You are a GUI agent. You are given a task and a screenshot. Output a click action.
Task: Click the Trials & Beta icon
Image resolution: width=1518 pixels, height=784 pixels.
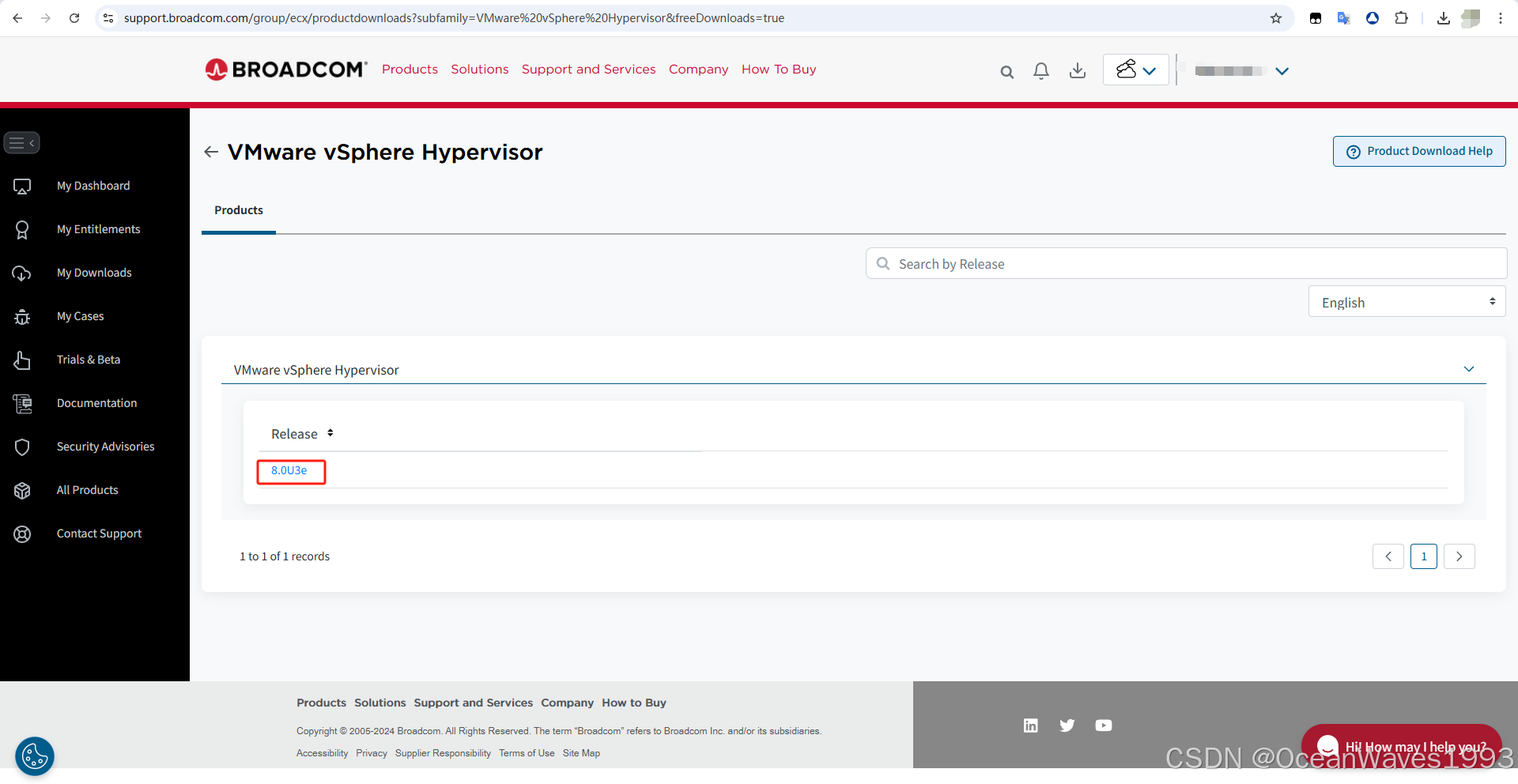click(x=22, y=360)
